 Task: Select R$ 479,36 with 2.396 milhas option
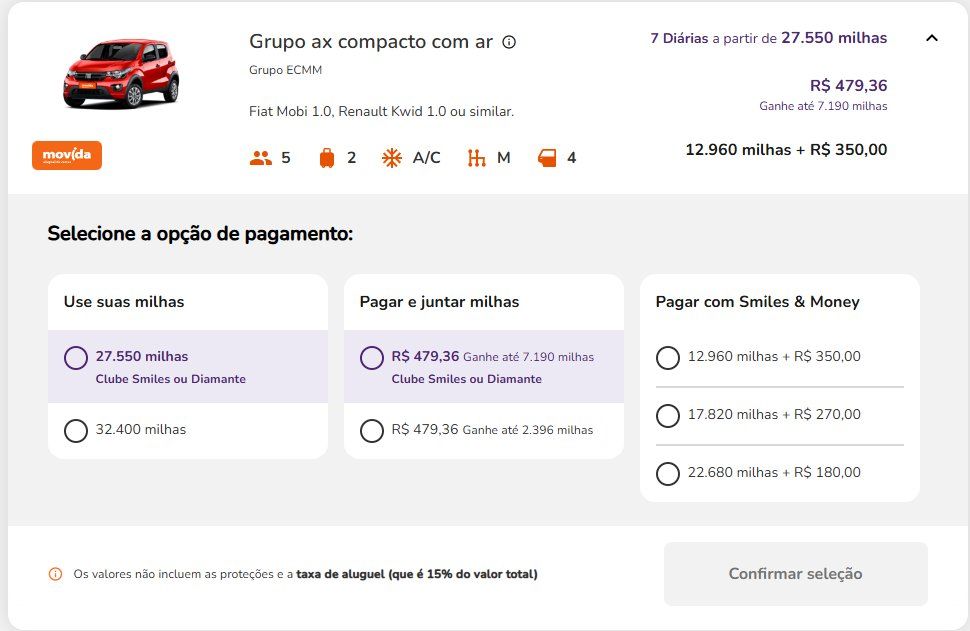(x=372, y=431)
